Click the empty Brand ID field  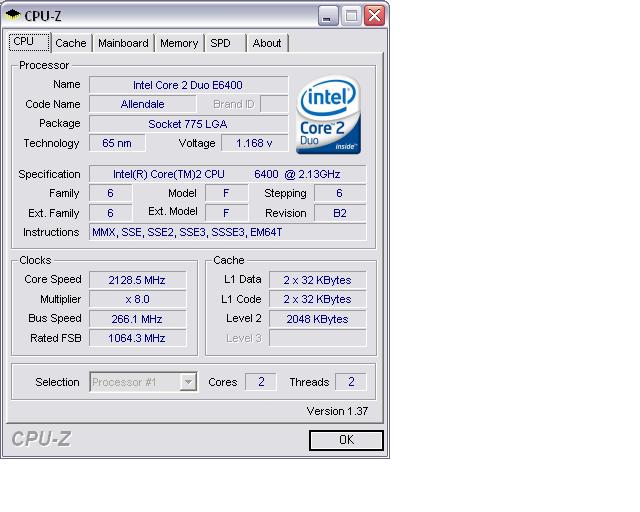click(x=274, y=104)
